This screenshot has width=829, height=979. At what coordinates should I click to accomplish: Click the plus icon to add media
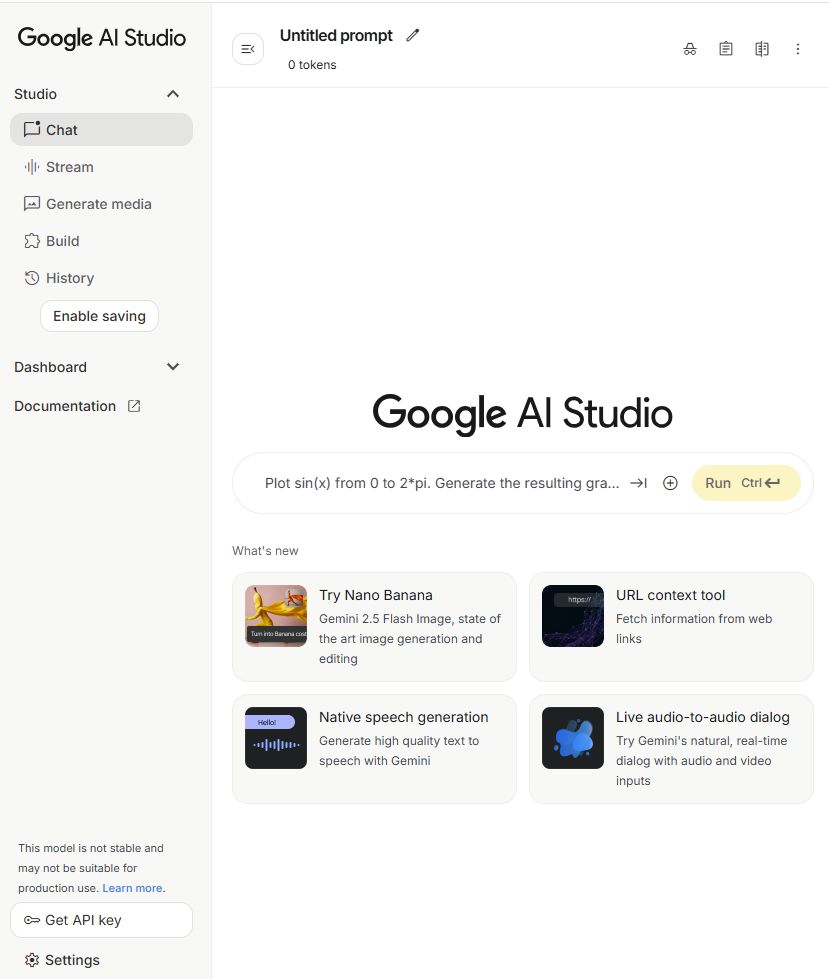670,483
